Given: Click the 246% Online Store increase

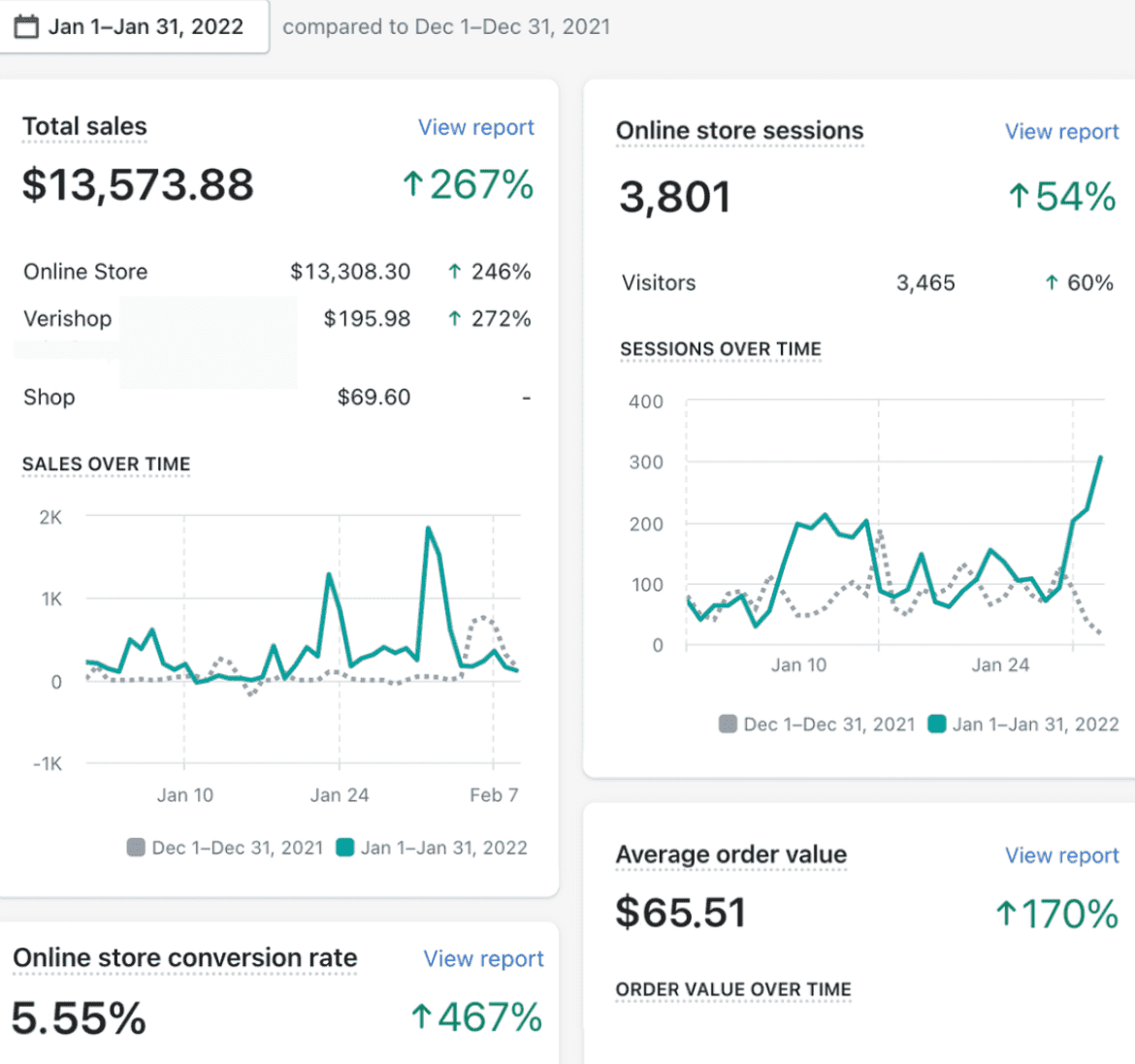Looking at the screenshot, I should pyautogui.click(x=489, y=272).
